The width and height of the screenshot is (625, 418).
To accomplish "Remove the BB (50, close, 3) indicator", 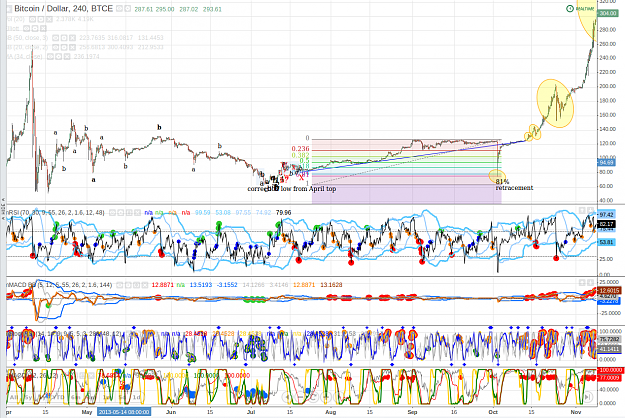I will tap(72, 38).
